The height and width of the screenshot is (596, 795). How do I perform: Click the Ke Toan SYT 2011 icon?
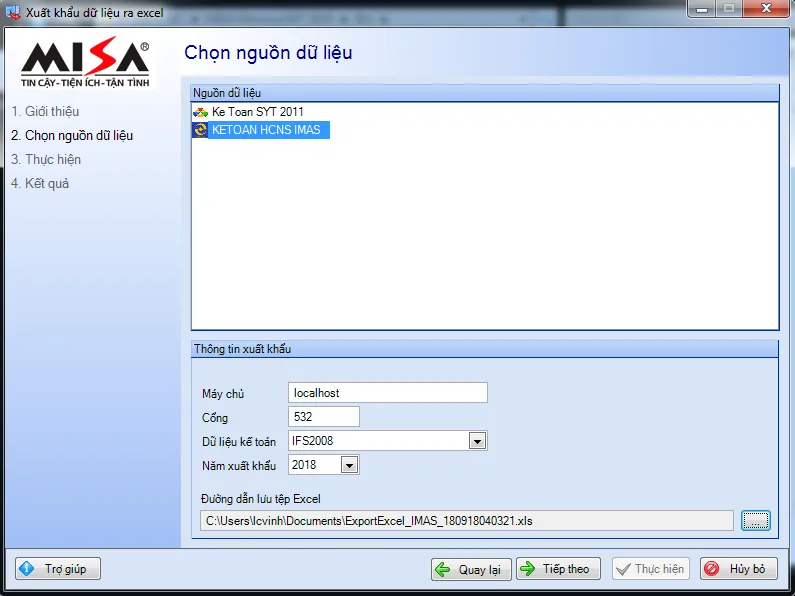coord(201,112)
